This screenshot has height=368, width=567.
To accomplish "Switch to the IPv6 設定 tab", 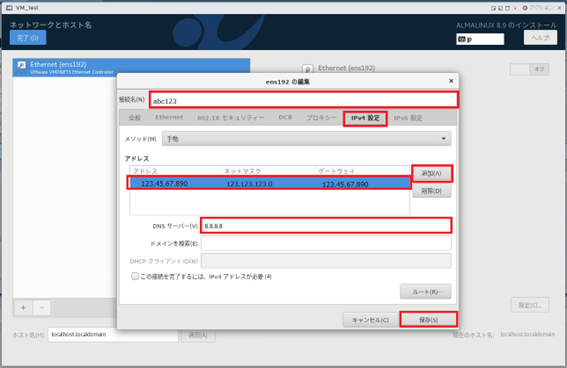I will (408, 117).
